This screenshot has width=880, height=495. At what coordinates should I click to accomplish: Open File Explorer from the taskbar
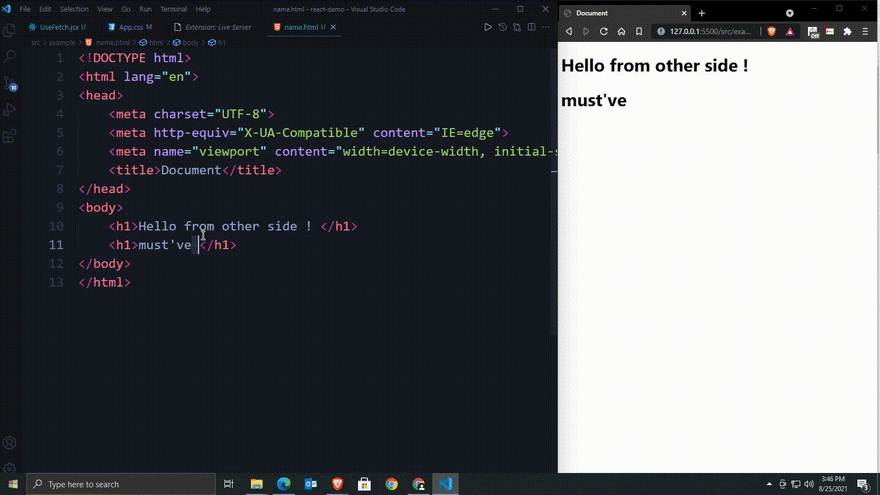[256, 484]
